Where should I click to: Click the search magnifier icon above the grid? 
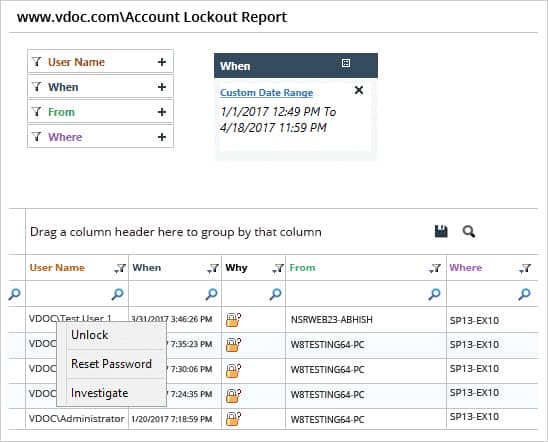(469, 231)
